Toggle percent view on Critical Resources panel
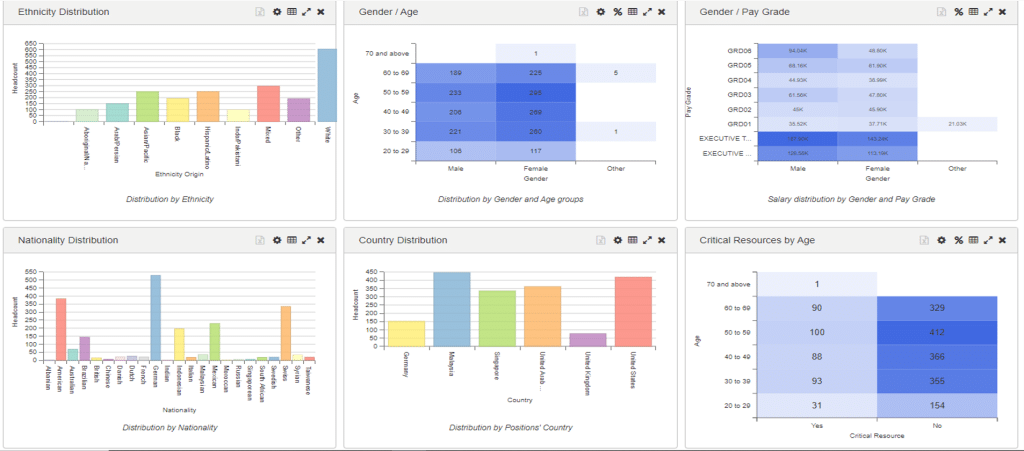The width and height of the screenshot is (1024, 451). [x=959, y=240]
